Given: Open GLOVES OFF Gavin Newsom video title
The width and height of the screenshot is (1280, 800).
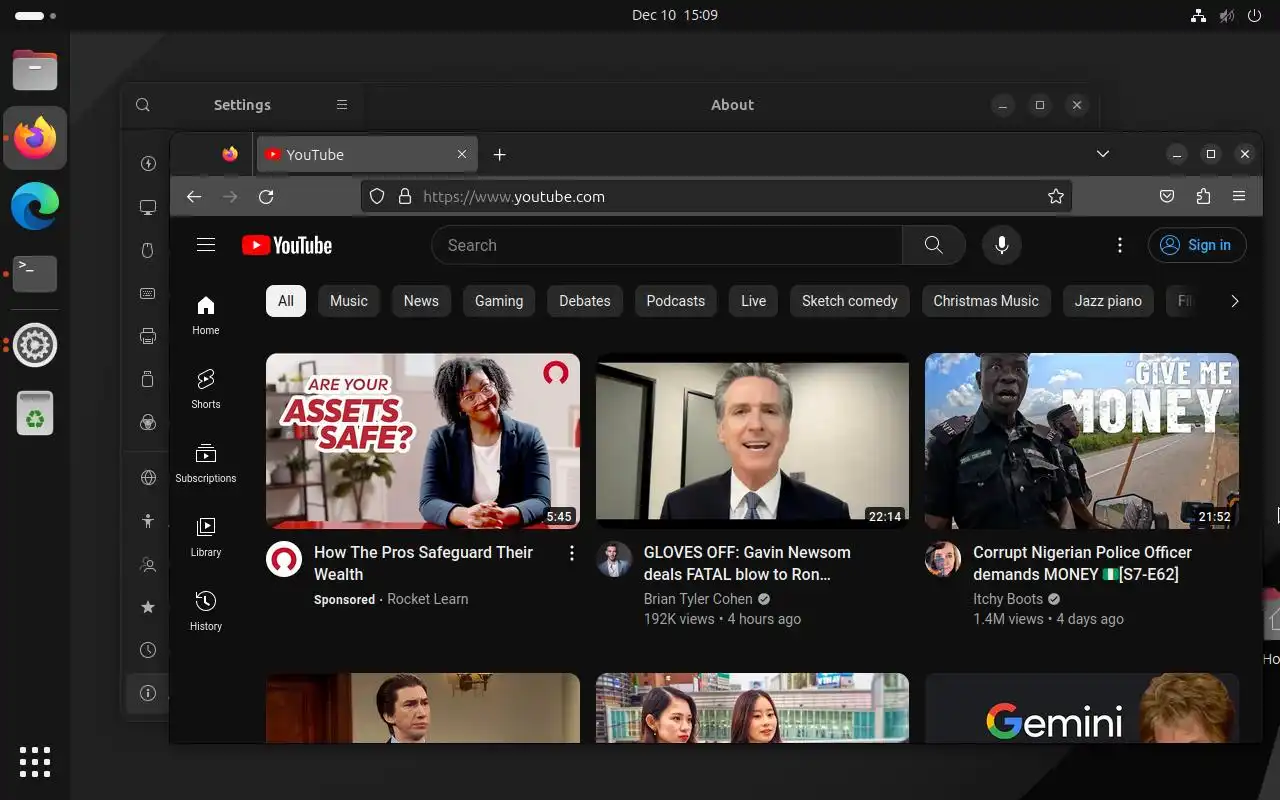Looking at the screenshot, I should point(747,563).
